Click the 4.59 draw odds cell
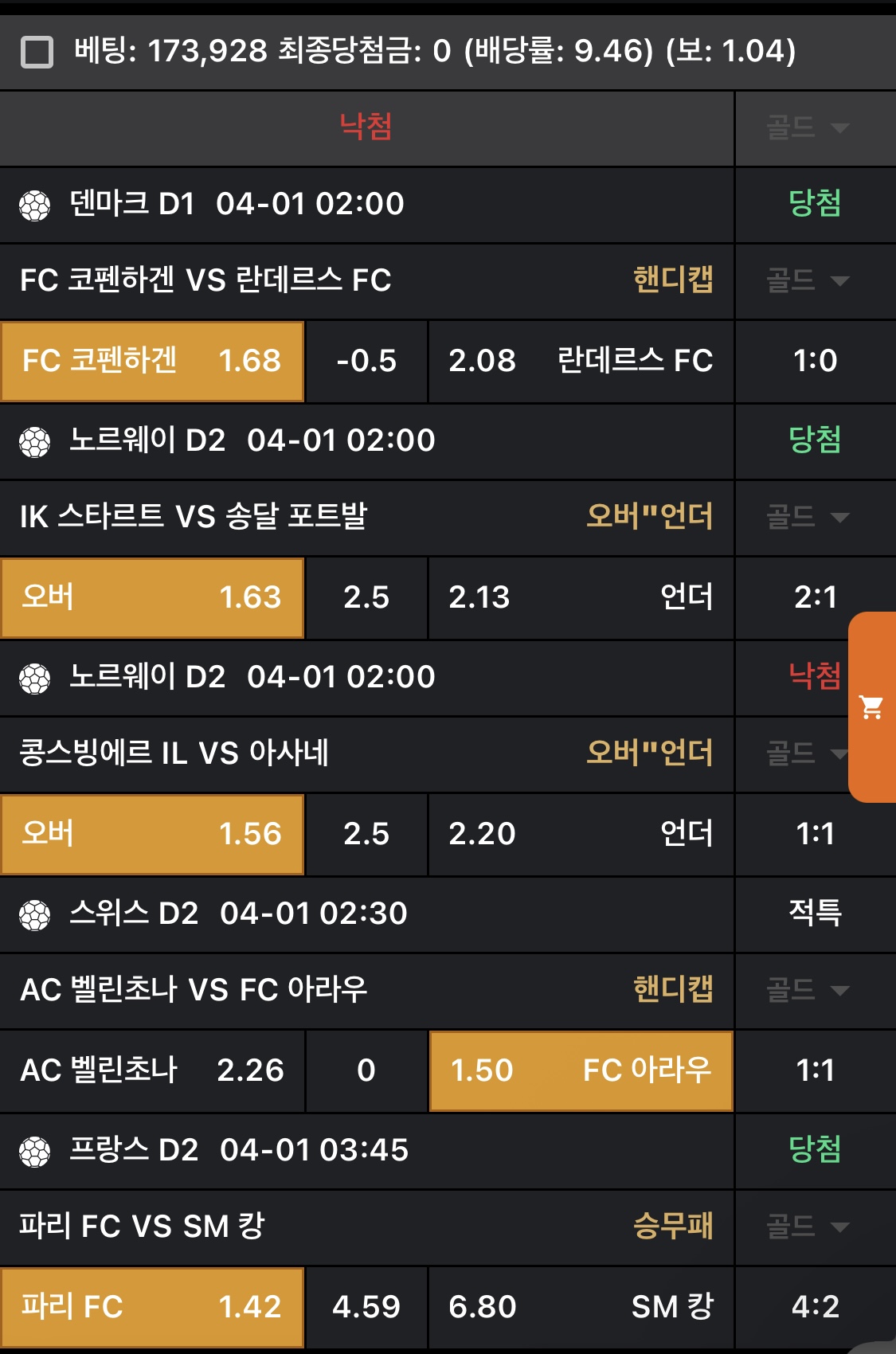896x1354 pixels. [366, 1307]
